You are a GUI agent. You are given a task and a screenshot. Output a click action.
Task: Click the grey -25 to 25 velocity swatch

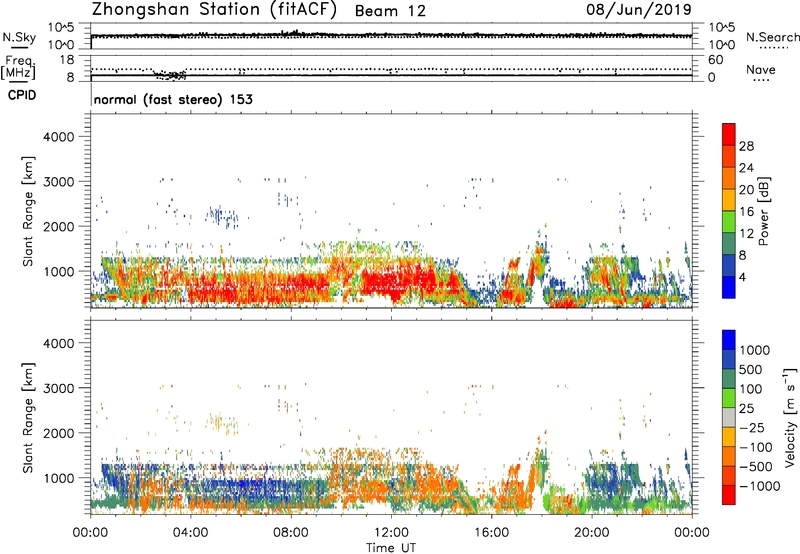coord(729,418)
